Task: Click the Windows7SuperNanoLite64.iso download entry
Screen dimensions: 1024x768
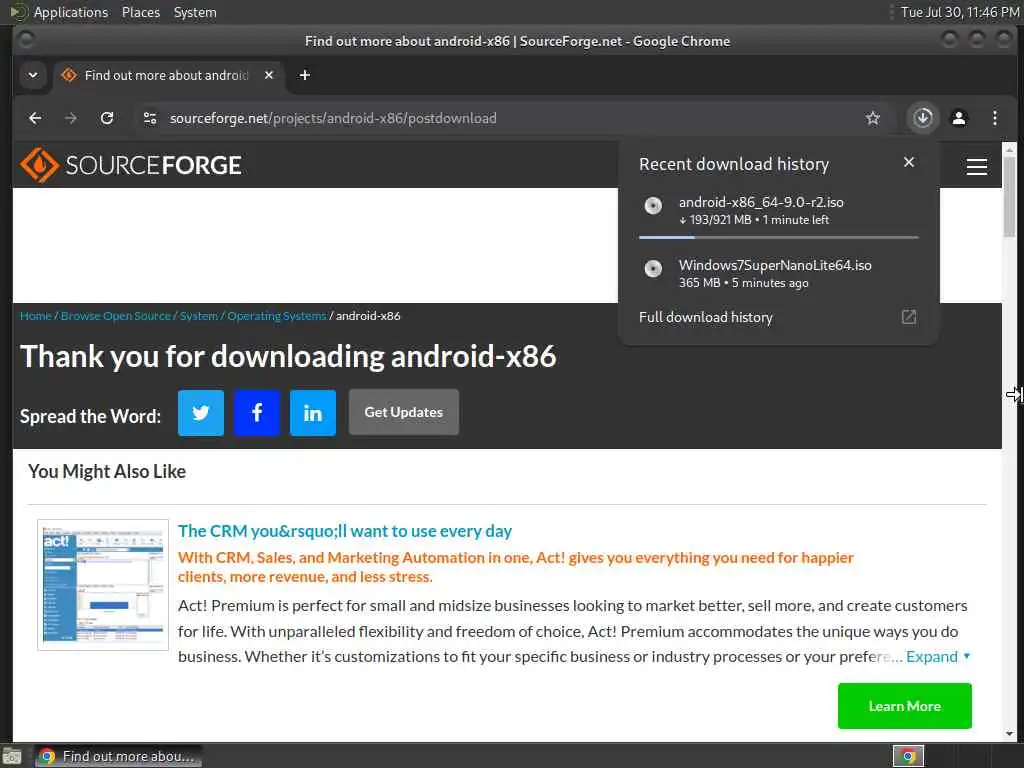Action: point(778,273)
